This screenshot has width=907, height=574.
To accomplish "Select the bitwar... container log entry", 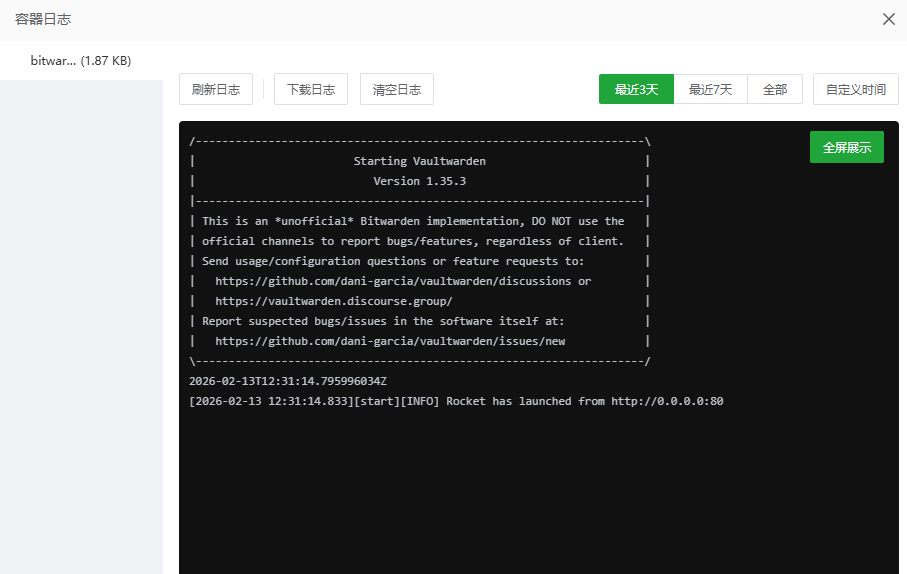I will (81, 61).
